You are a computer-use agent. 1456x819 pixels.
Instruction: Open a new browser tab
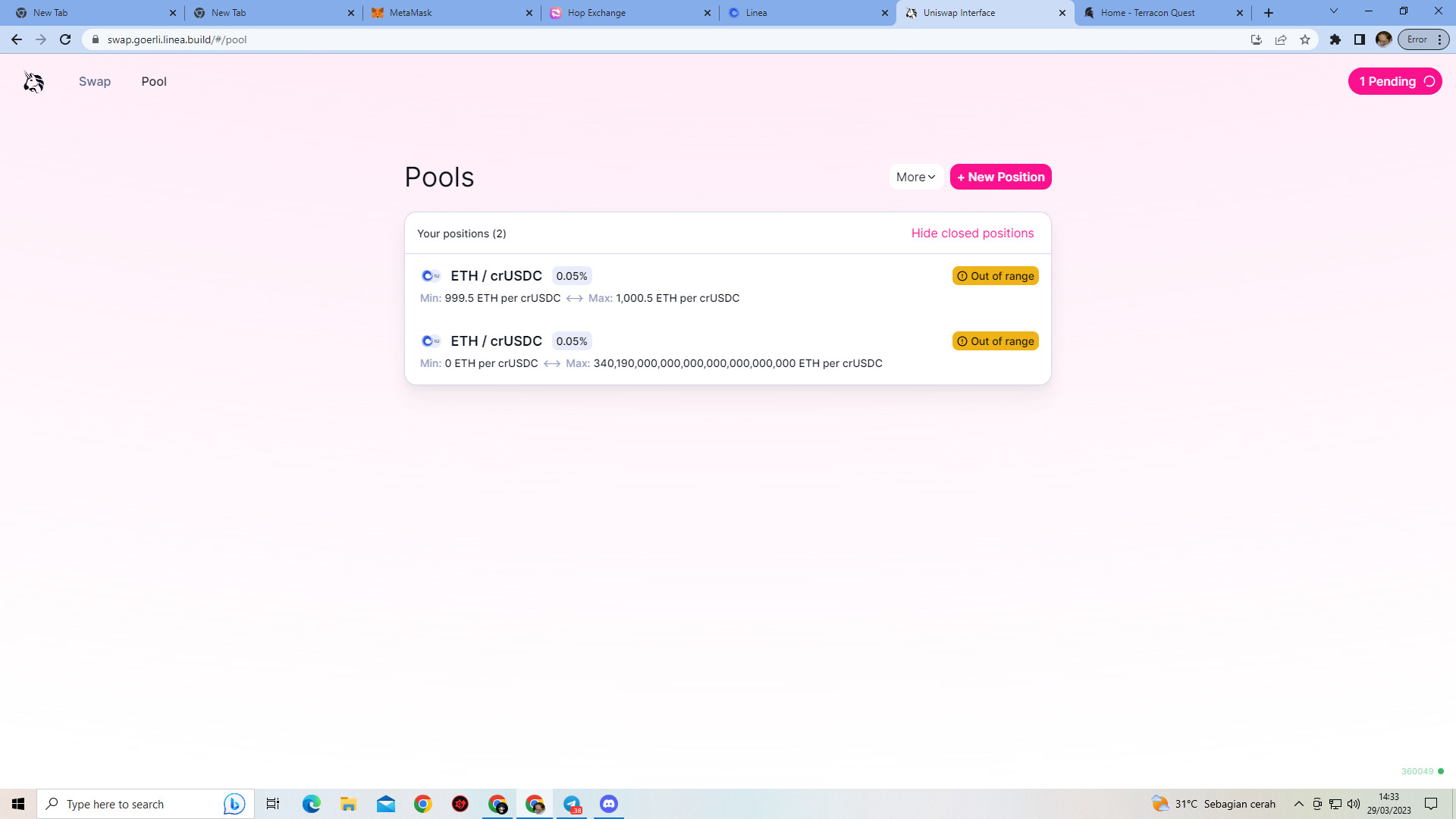(x=1269, y=13)
